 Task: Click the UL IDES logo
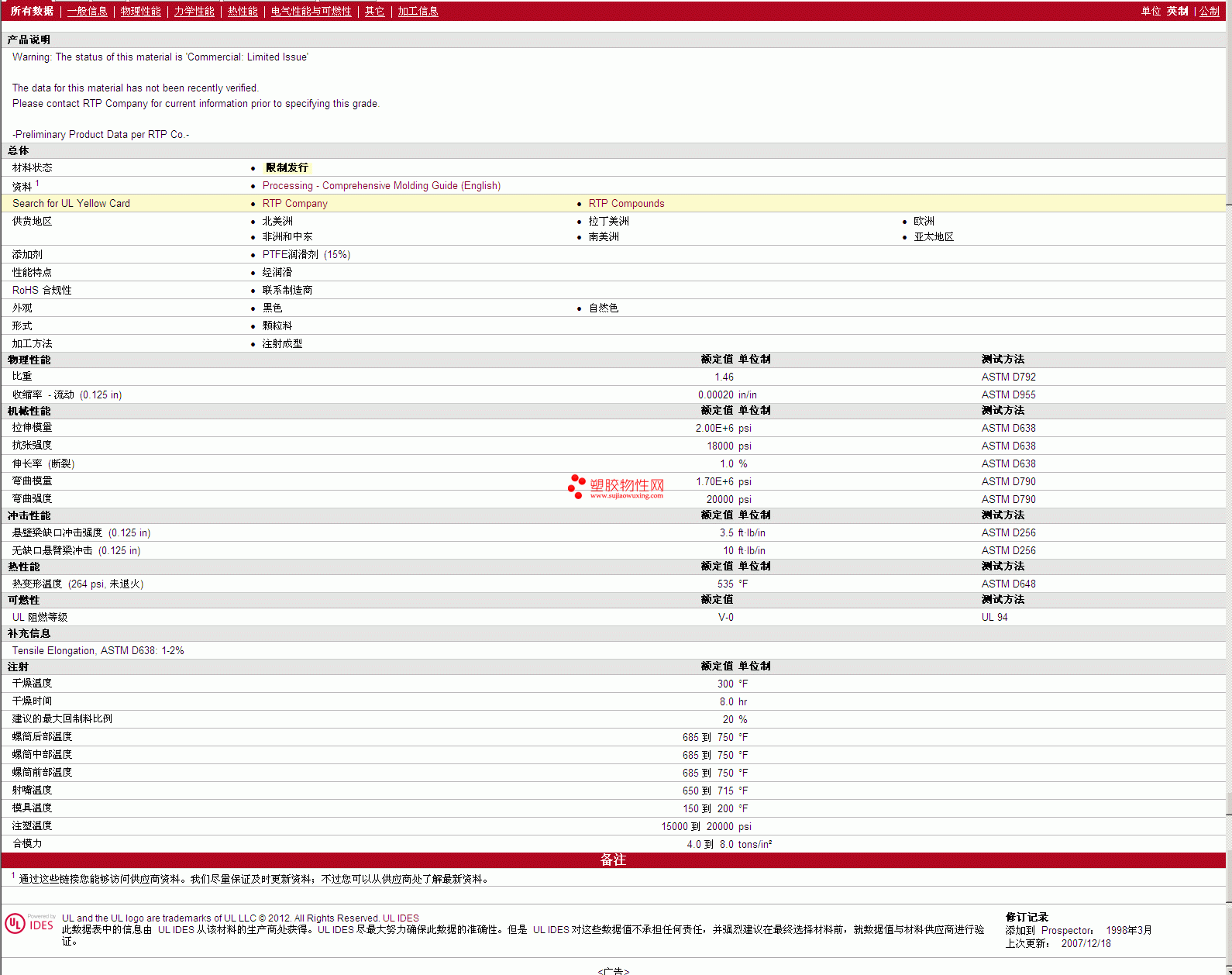click(x=29, y=924)
